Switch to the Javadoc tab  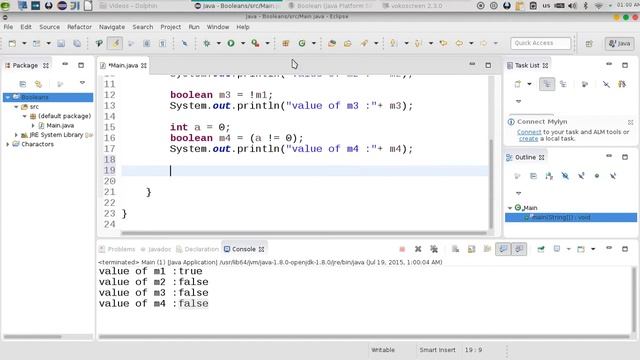[x=156, y=249]
